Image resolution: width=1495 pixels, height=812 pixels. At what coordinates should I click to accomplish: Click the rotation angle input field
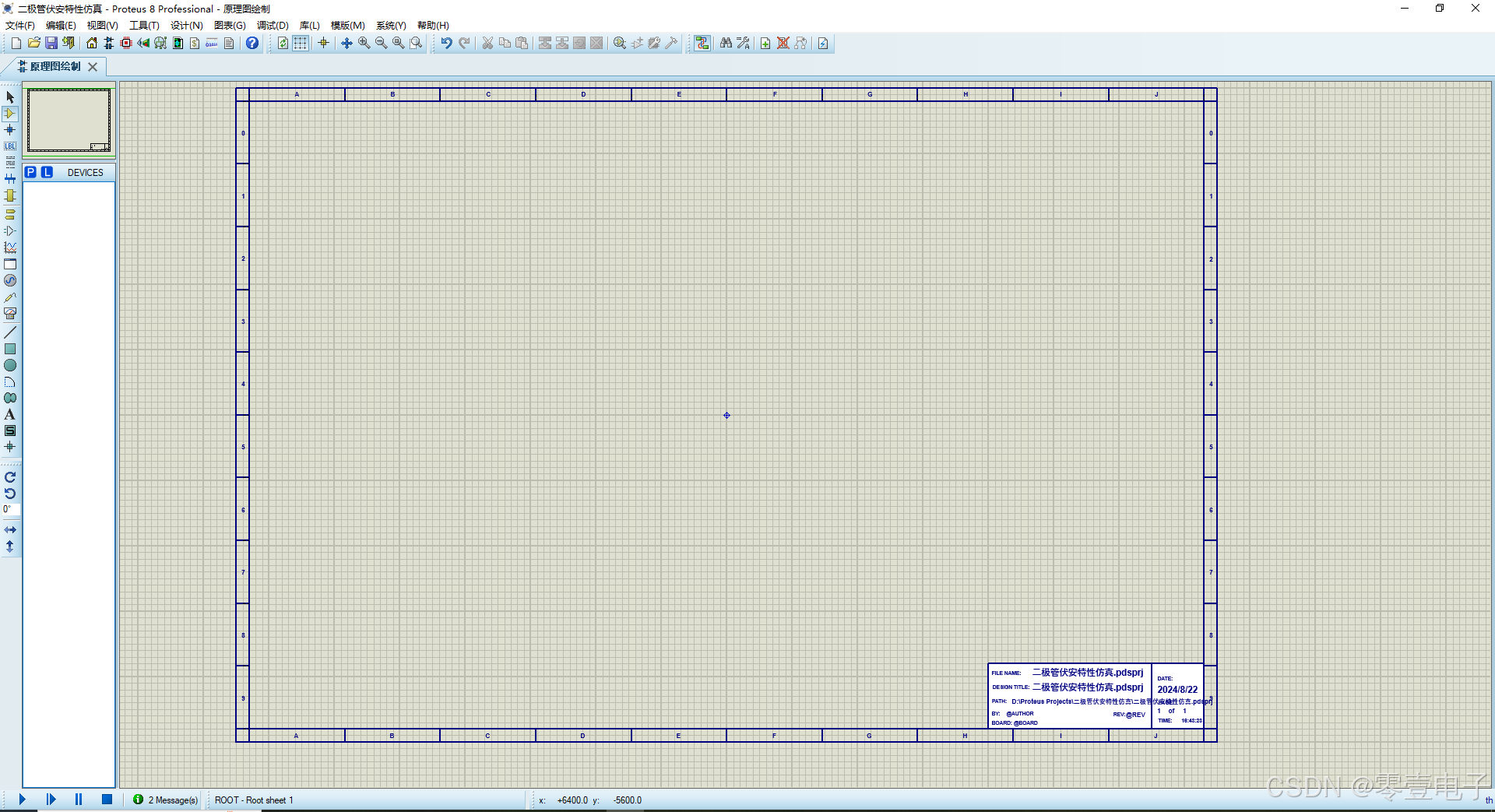click(11, 509)
